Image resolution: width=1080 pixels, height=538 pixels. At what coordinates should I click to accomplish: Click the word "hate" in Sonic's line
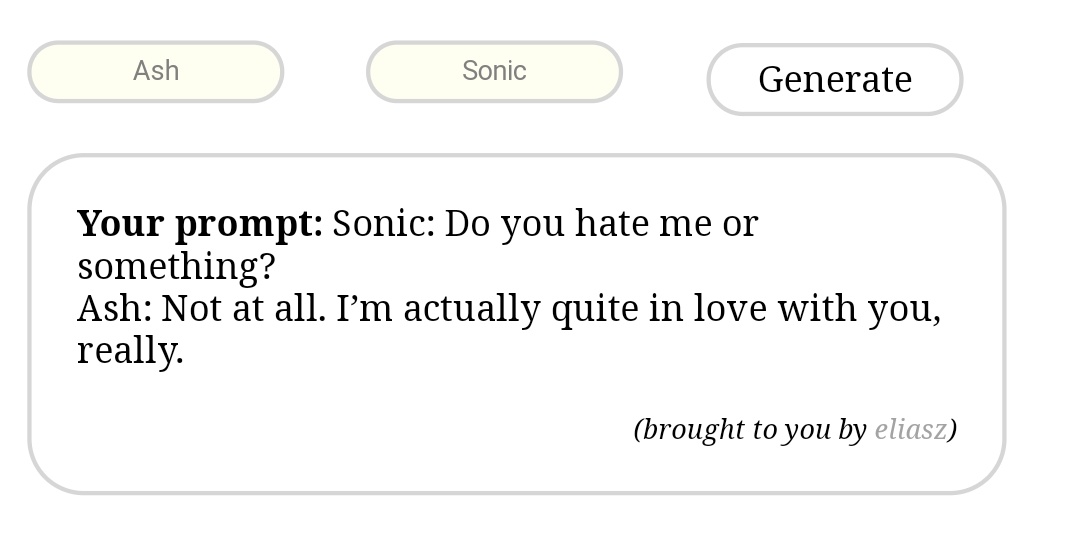[612, 224]
